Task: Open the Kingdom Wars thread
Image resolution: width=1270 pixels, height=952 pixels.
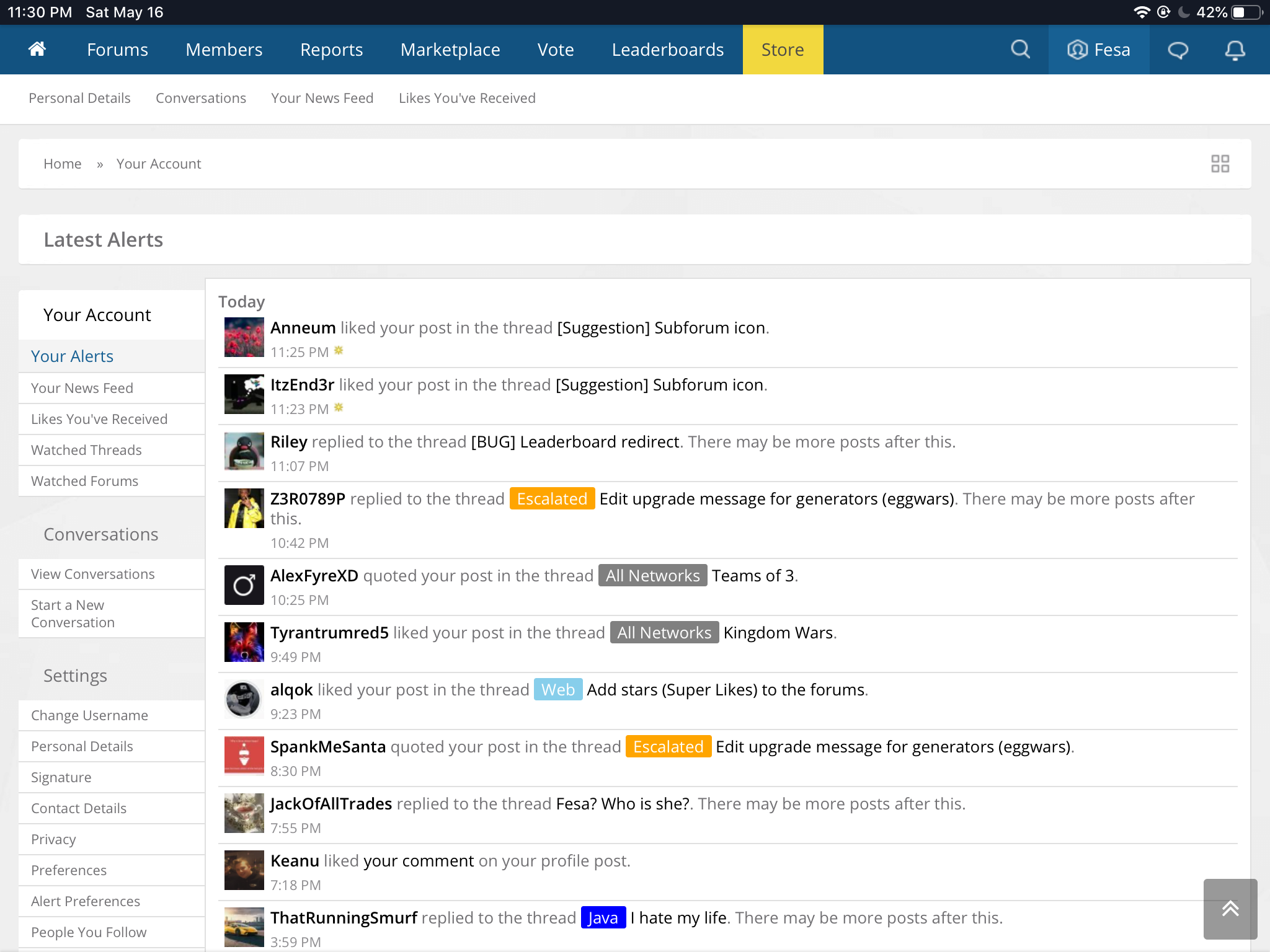Action: [778, 632]
